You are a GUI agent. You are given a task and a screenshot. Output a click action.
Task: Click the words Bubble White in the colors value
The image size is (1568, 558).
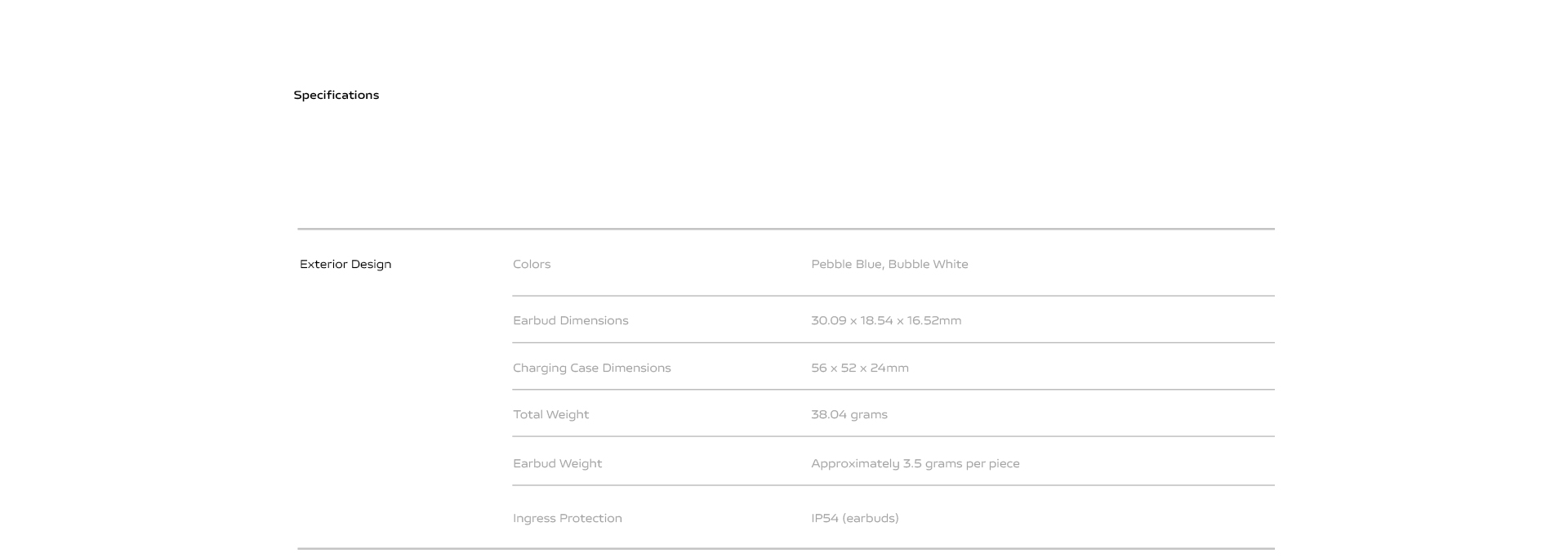[928, 264]
